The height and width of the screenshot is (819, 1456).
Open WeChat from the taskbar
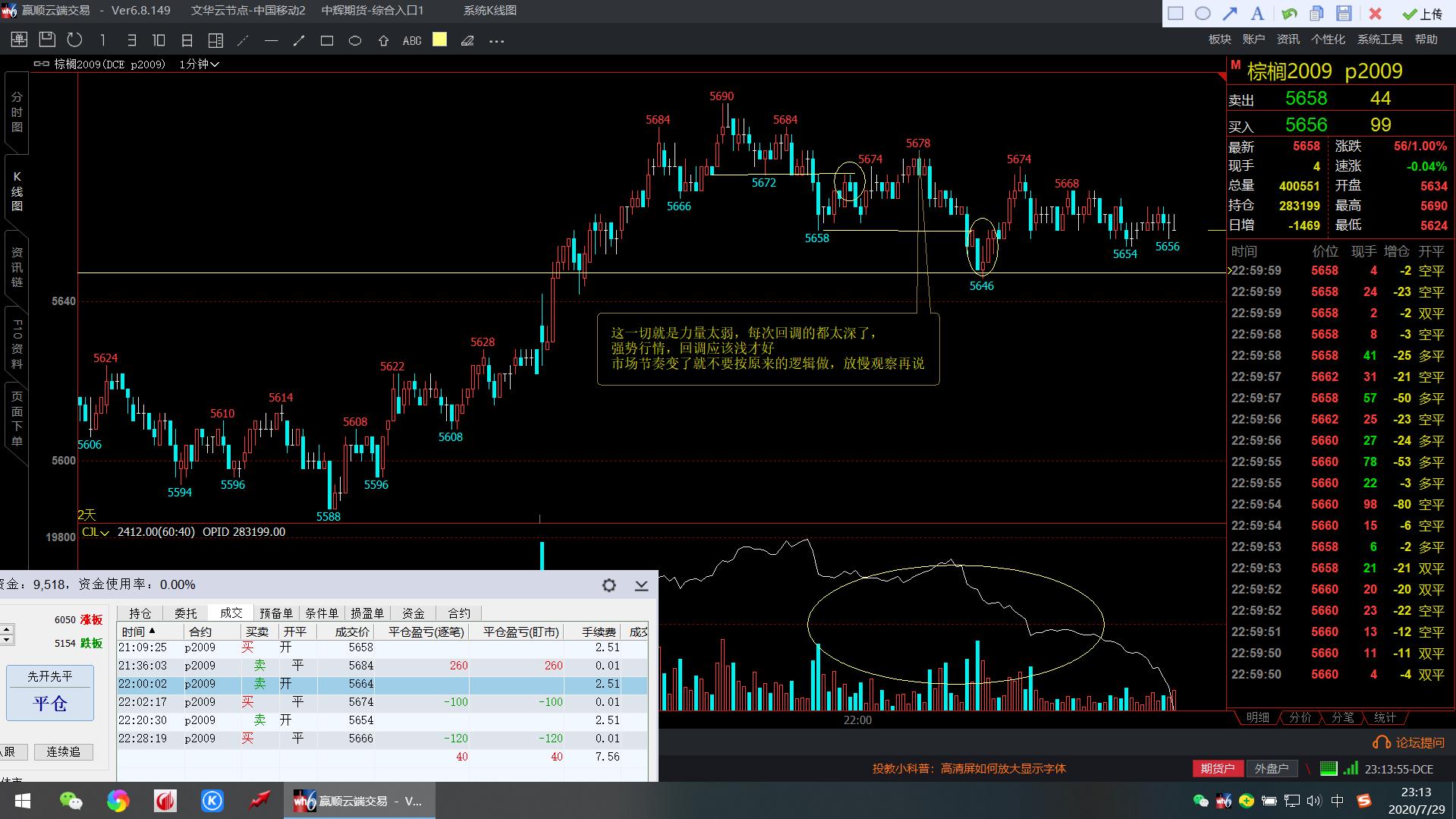[71, 801]
